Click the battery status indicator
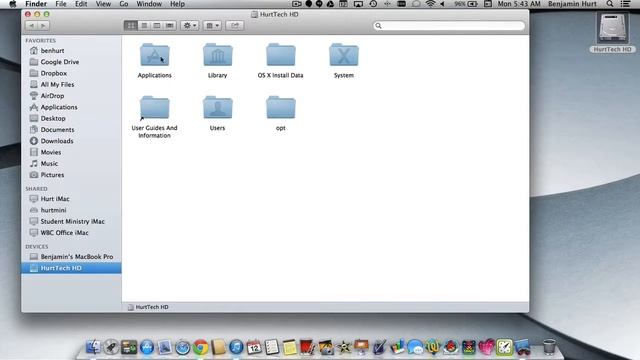Viewport: 640px width, 360px height. pos(466,4)
